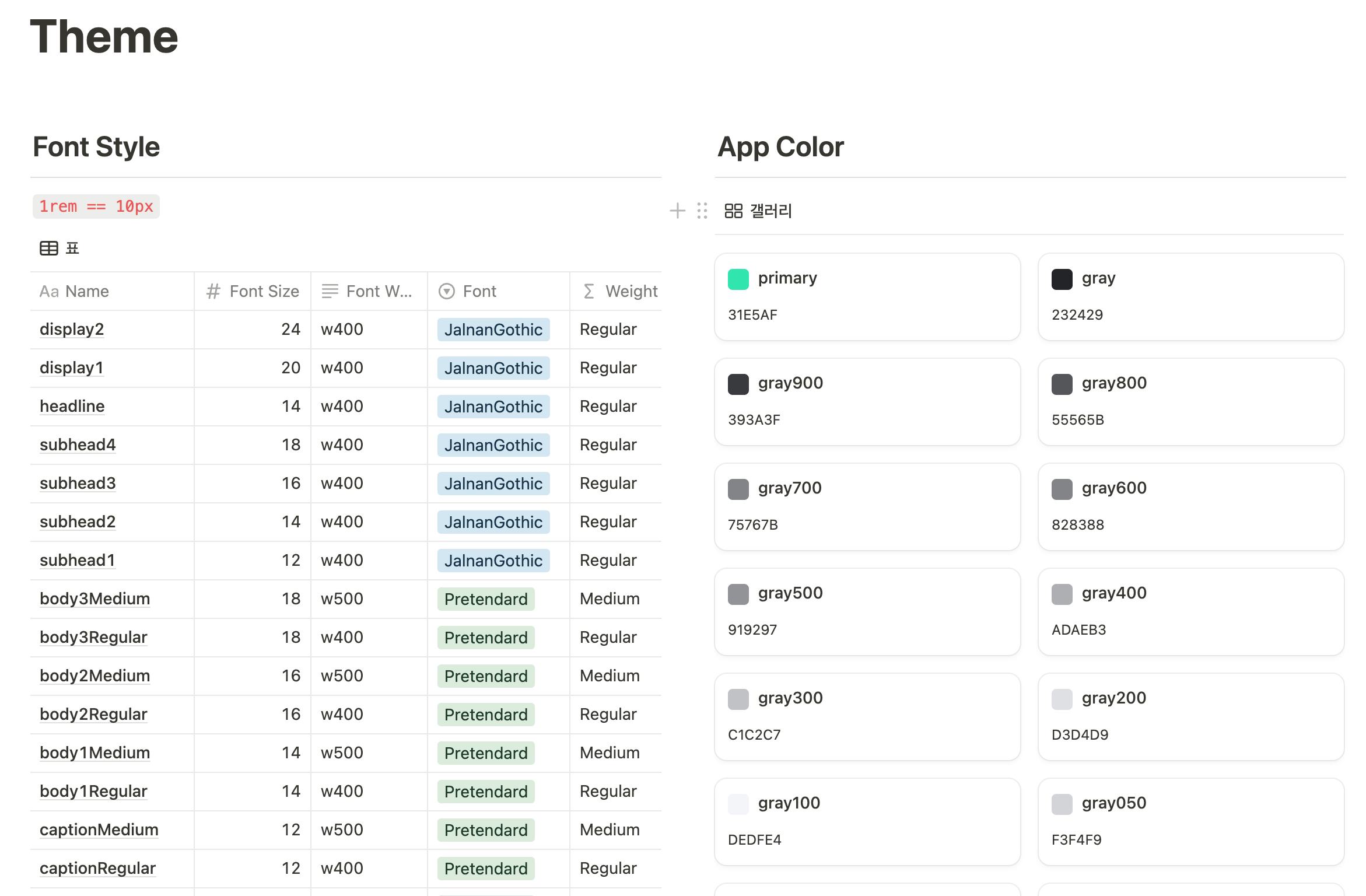Open the body3Medium page link
Viewport: 1366px width, 896px height.
(94, 598)
